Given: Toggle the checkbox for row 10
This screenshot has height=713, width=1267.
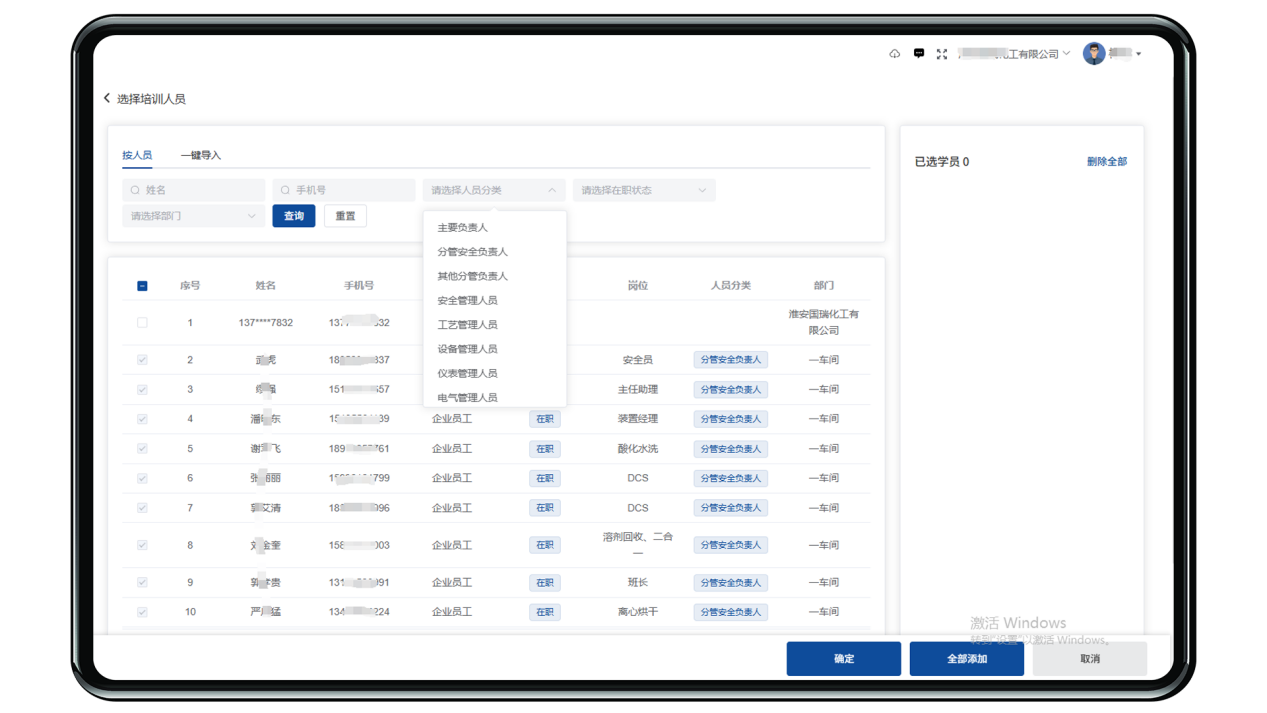Looking at the screenshot, I should pyautogui.click(x=142, y=612).
